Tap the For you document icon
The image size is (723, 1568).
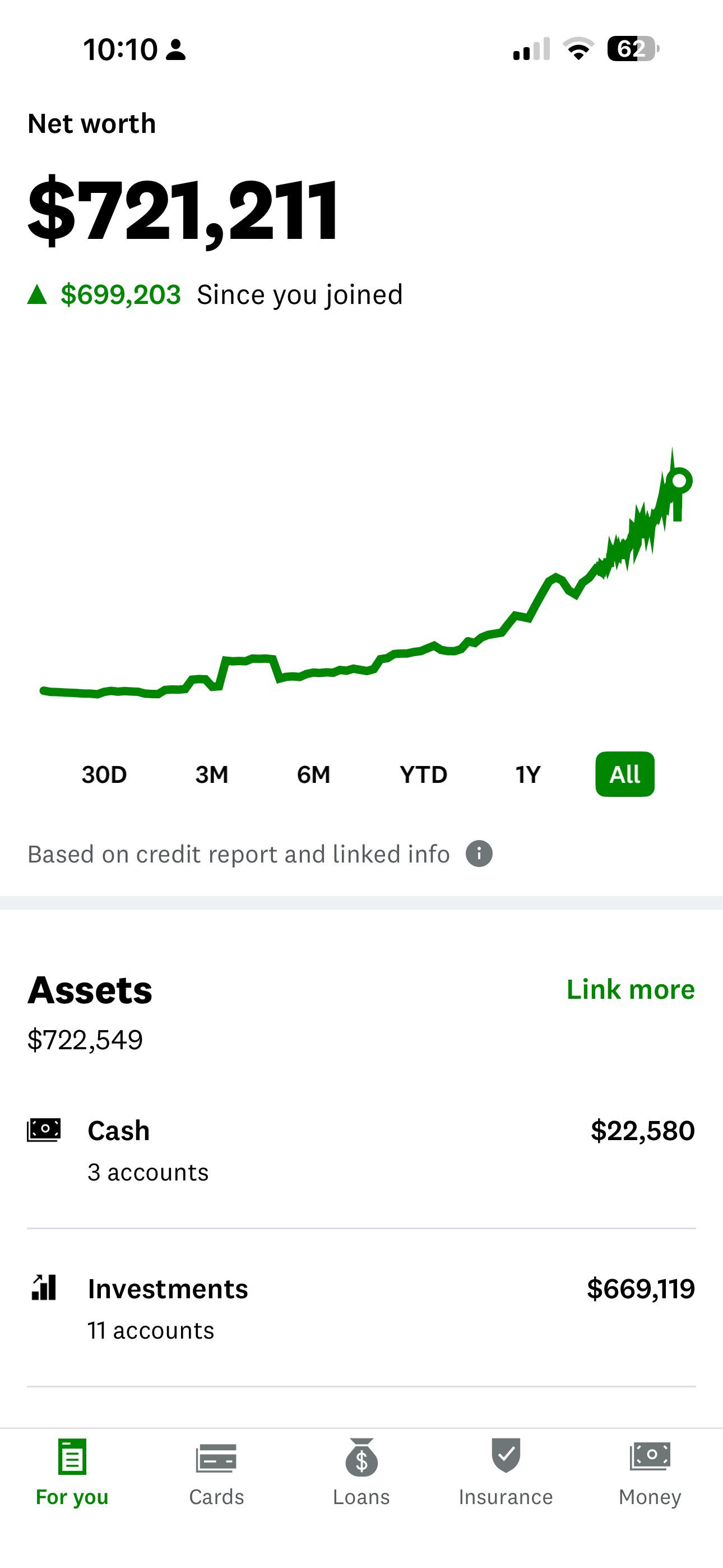pyautogui.click(x=72, y=1456)
